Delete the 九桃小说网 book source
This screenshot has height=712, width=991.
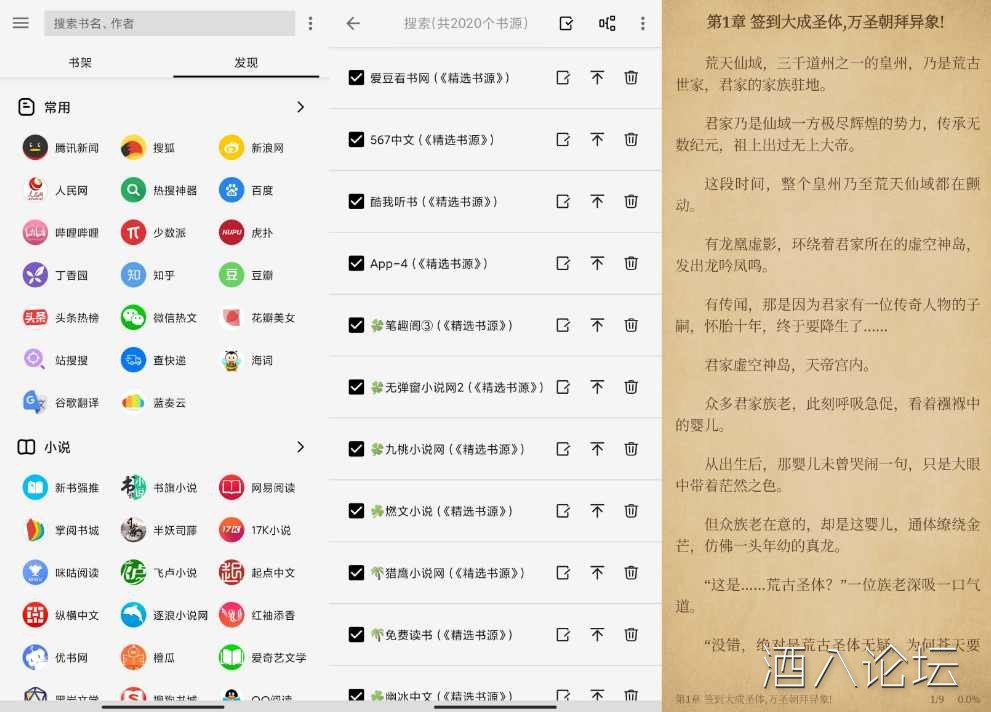[x=631, y=449]
